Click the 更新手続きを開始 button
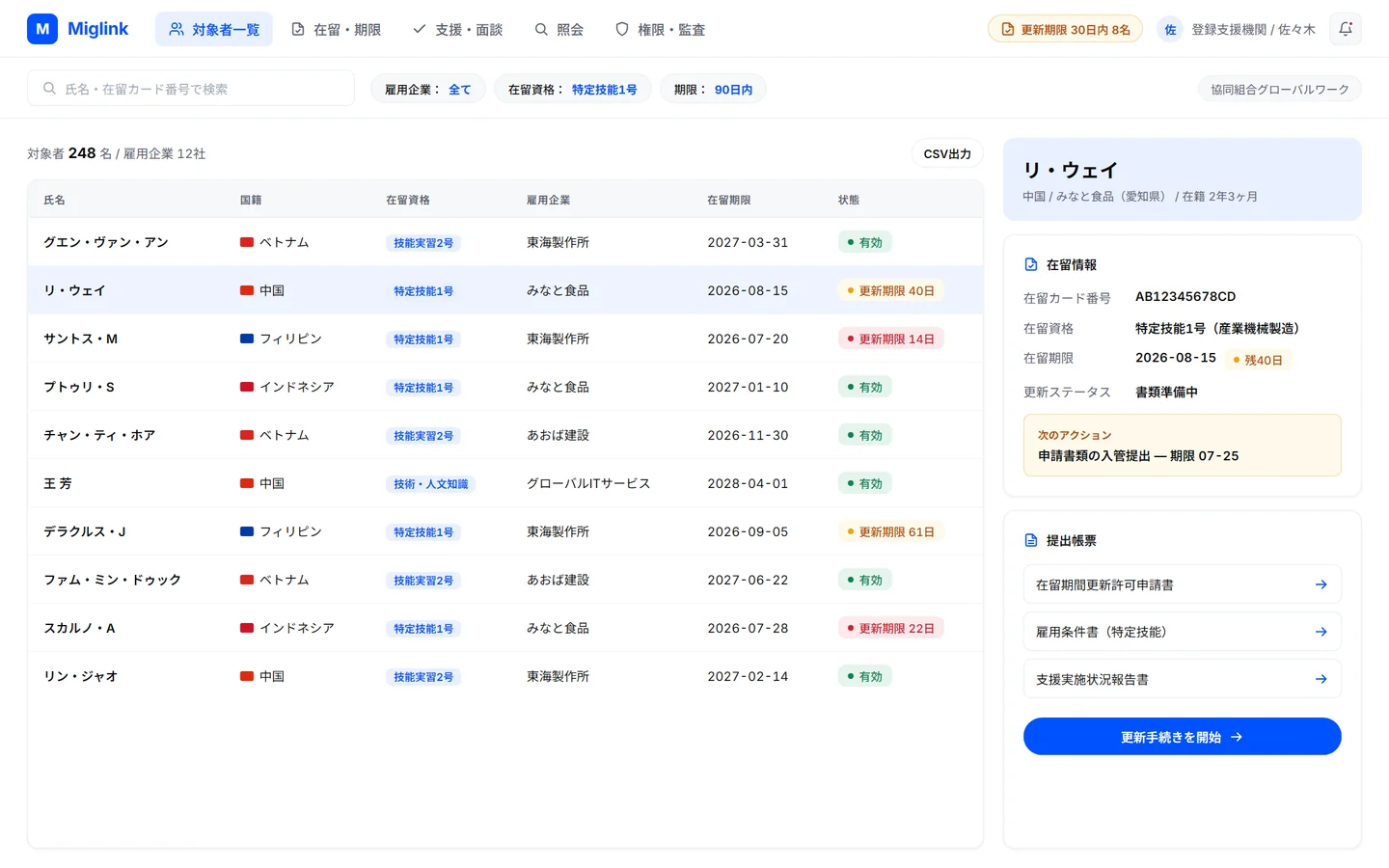The image size is (1389, 868). coord(1182,737)
